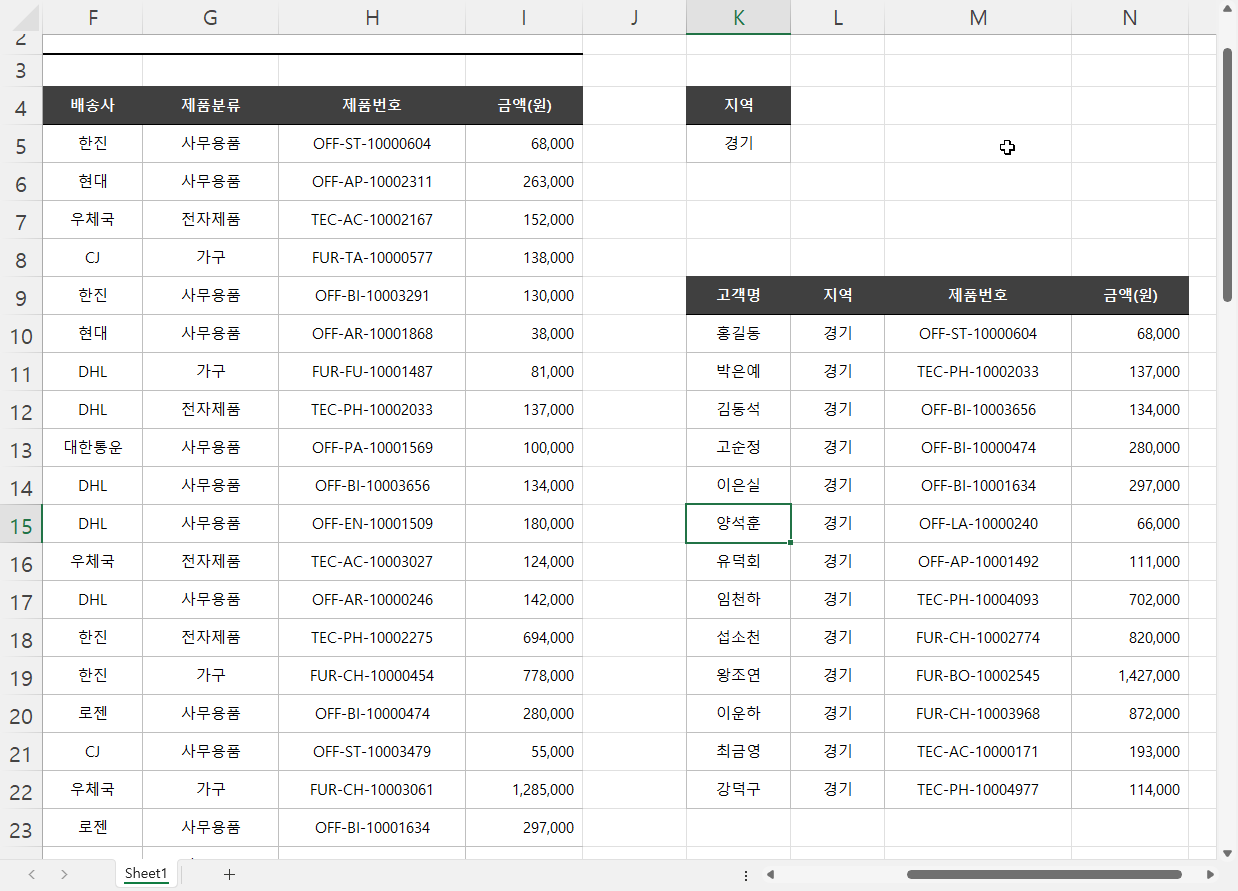Select the 경기 cell under 지역 in K5
This screenshot has height=891, width=1238.
(738, 144)
